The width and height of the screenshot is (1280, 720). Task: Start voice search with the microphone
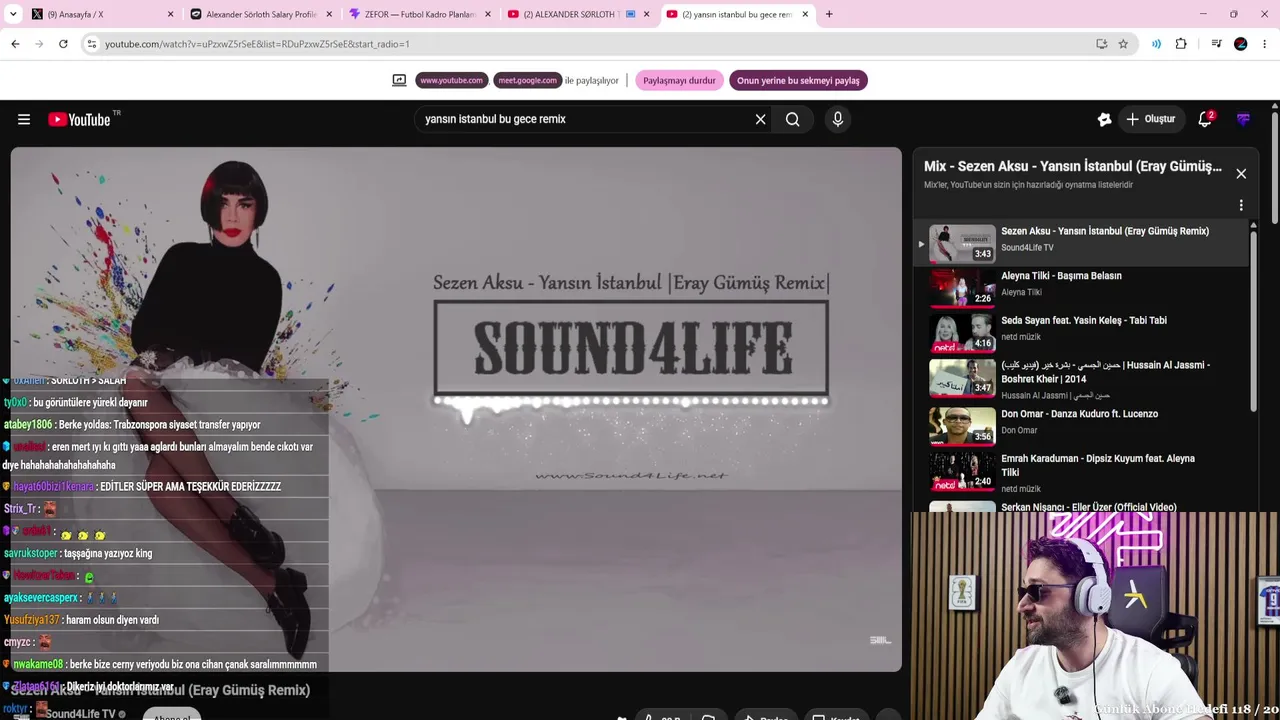[x=838, y=119]
